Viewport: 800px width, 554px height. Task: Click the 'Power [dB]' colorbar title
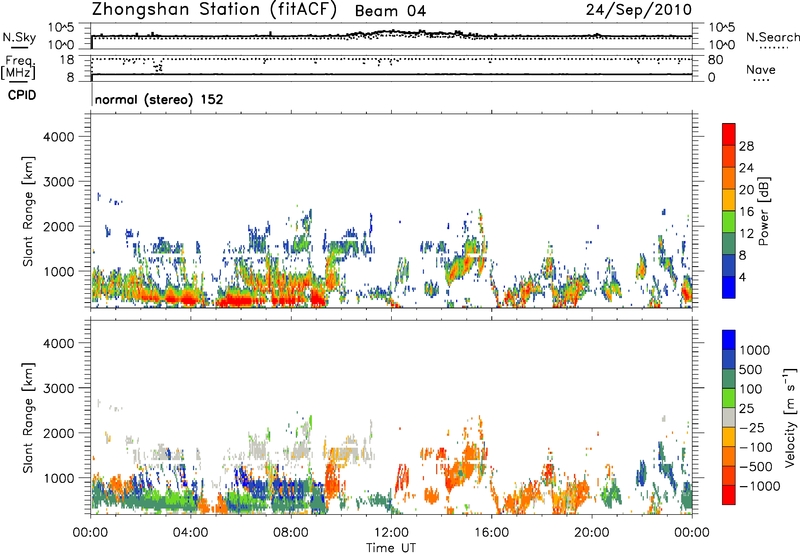tap(763, 211)
